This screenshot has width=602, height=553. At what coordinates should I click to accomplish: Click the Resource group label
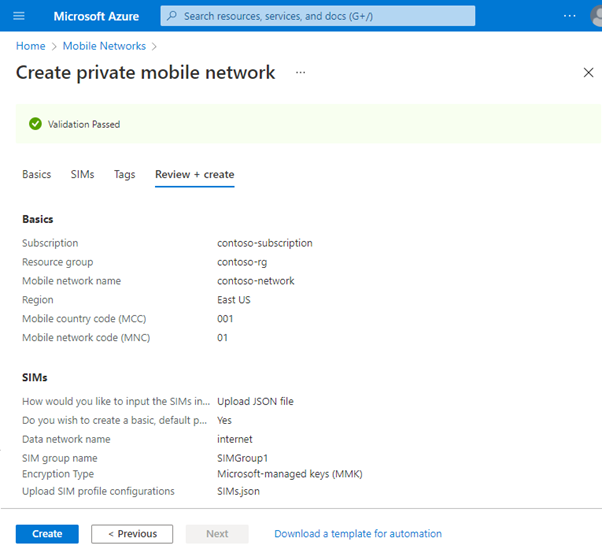[x=58, y=262]
